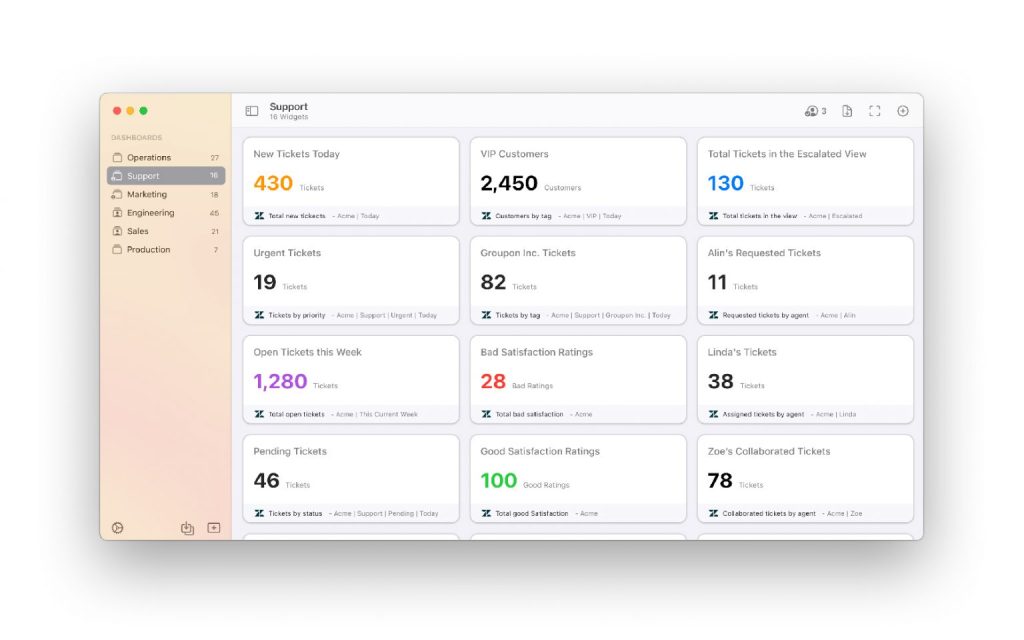View the 3 active dashboard viewers
Viewport: 1024px width, 640px height.
point(812,111)
